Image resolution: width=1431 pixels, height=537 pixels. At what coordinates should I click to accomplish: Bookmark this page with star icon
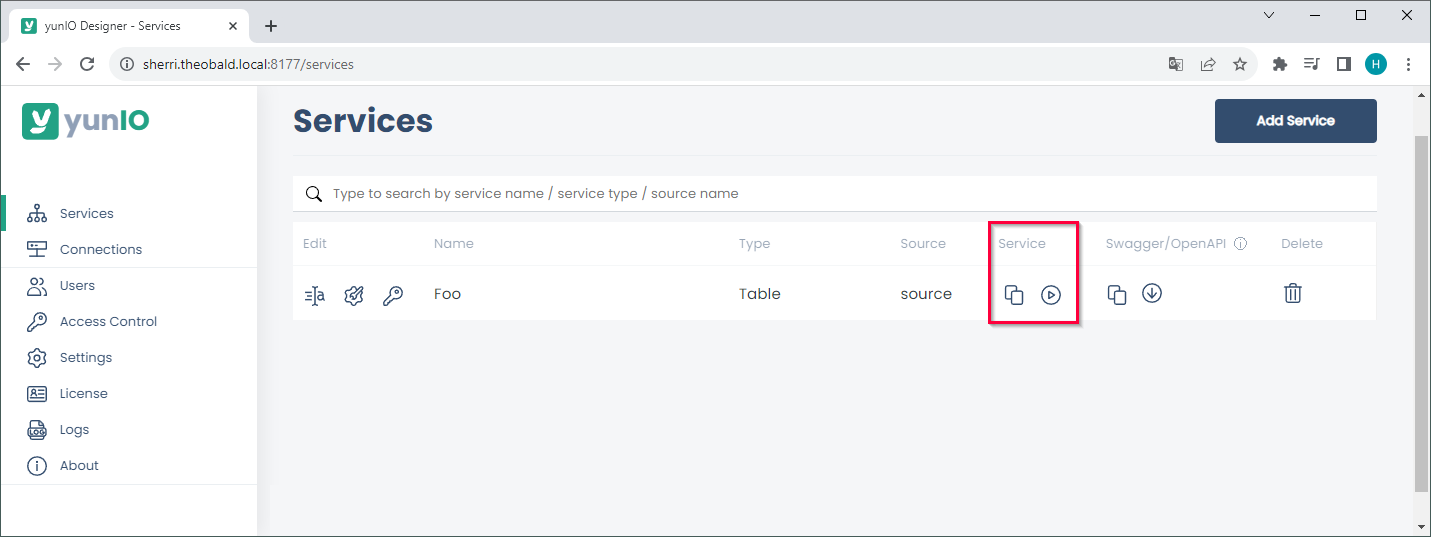click(1240, 64)
